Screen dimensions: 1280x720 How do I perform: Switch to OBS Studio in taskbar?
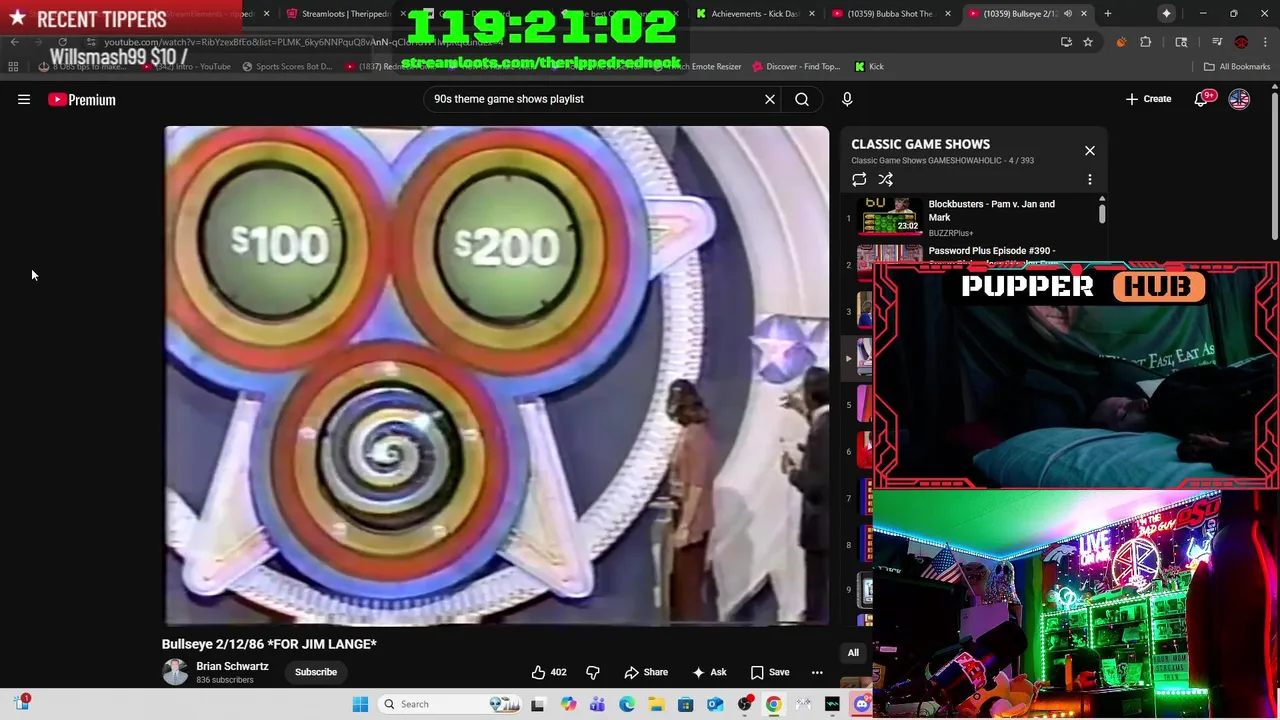click(x=744, y=704)
